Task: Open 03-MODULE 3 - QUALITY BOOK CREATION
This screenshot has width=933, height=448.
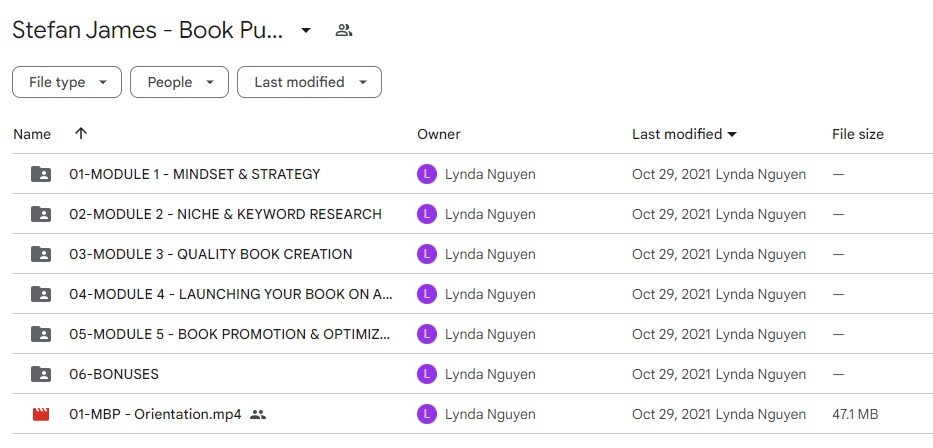Action: (211, 254)
